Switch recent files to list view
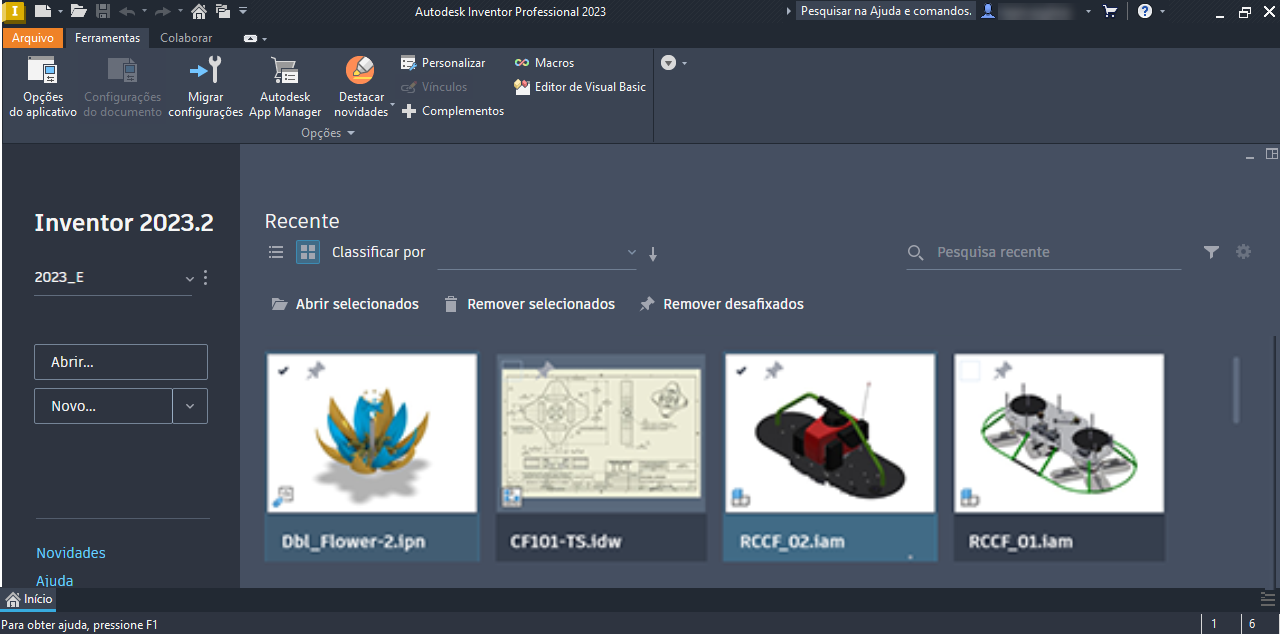 pyautogui.click(x=277, y=252)
